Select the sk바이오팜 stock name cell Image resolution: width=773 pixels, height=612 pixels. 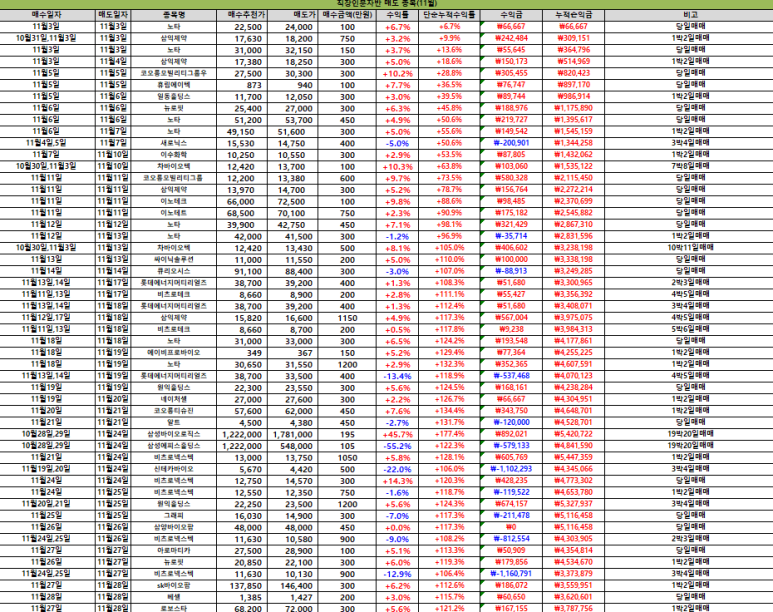174,585
